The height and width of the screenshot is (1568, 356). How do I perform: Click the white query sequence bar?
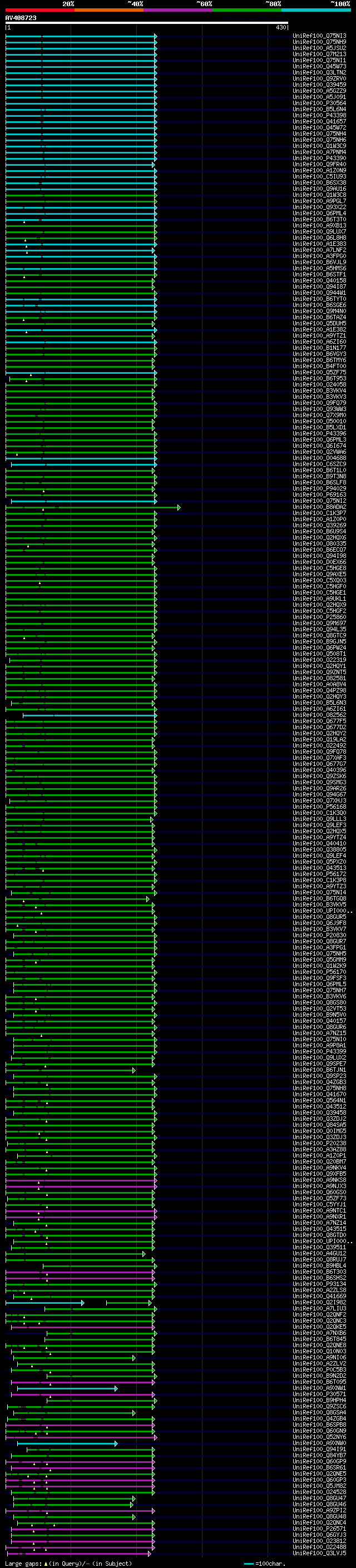[x=147, y=23]
